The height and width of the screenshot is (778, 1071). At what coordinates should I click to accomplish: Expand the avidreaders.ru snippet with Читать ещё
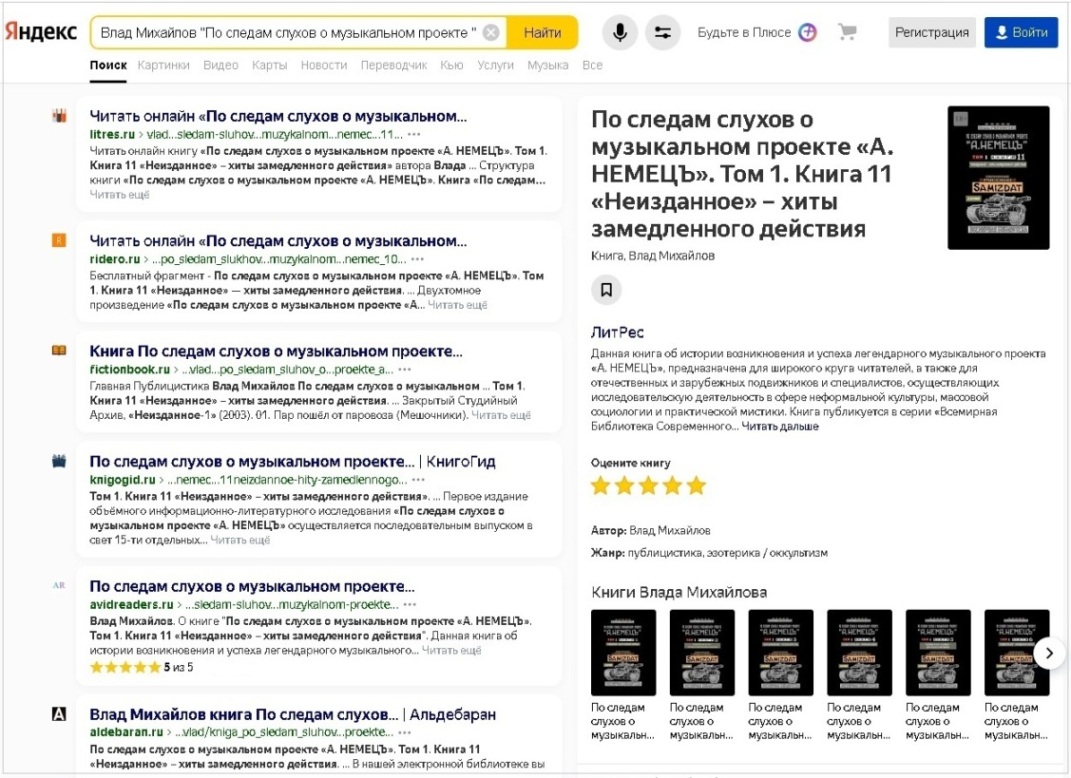(451, 650)
